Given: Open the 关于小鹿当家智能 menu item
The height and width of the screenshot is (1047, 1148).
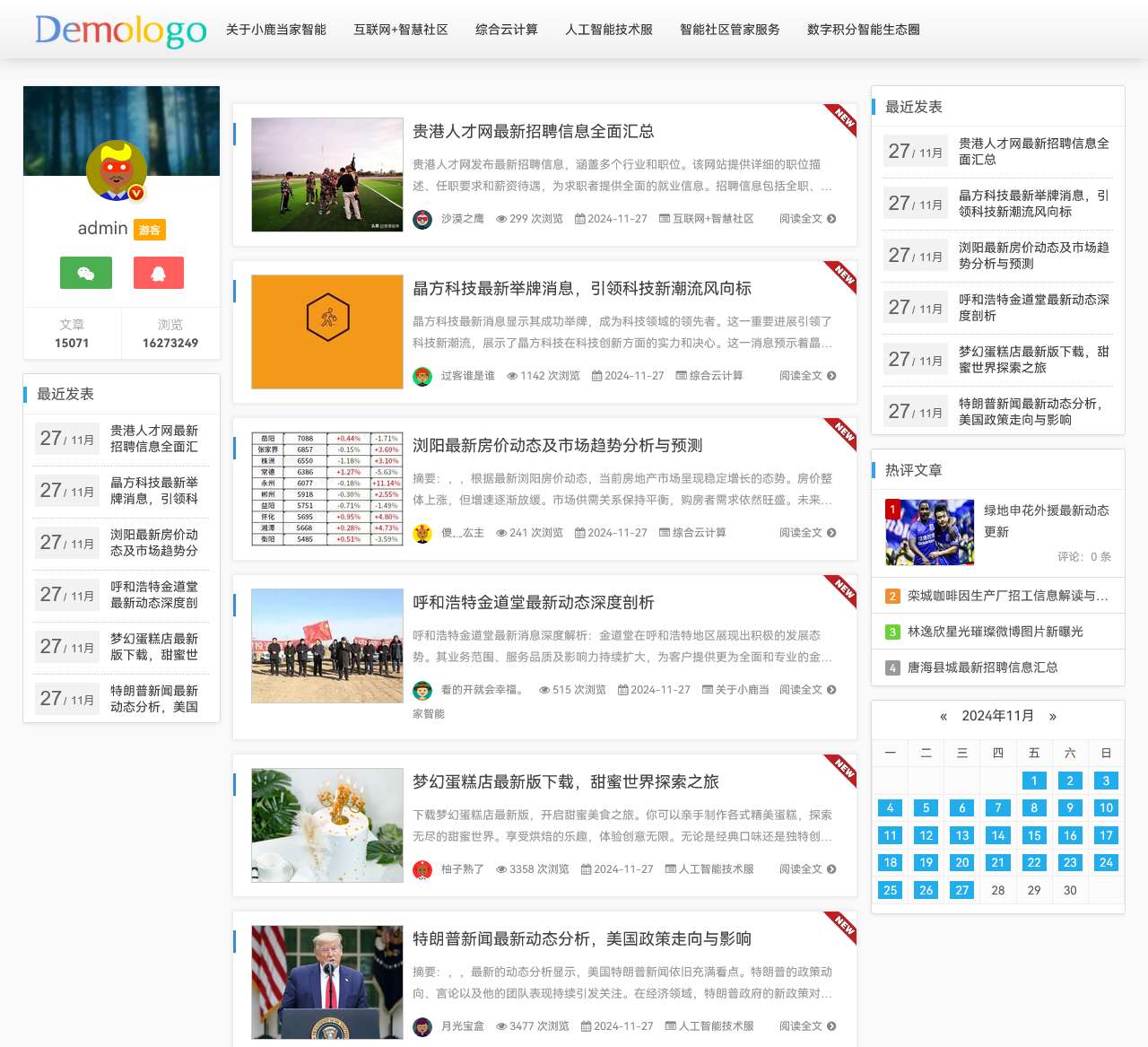Looking at the screenshot, I should pyautogui.click(x=275, y=30).
